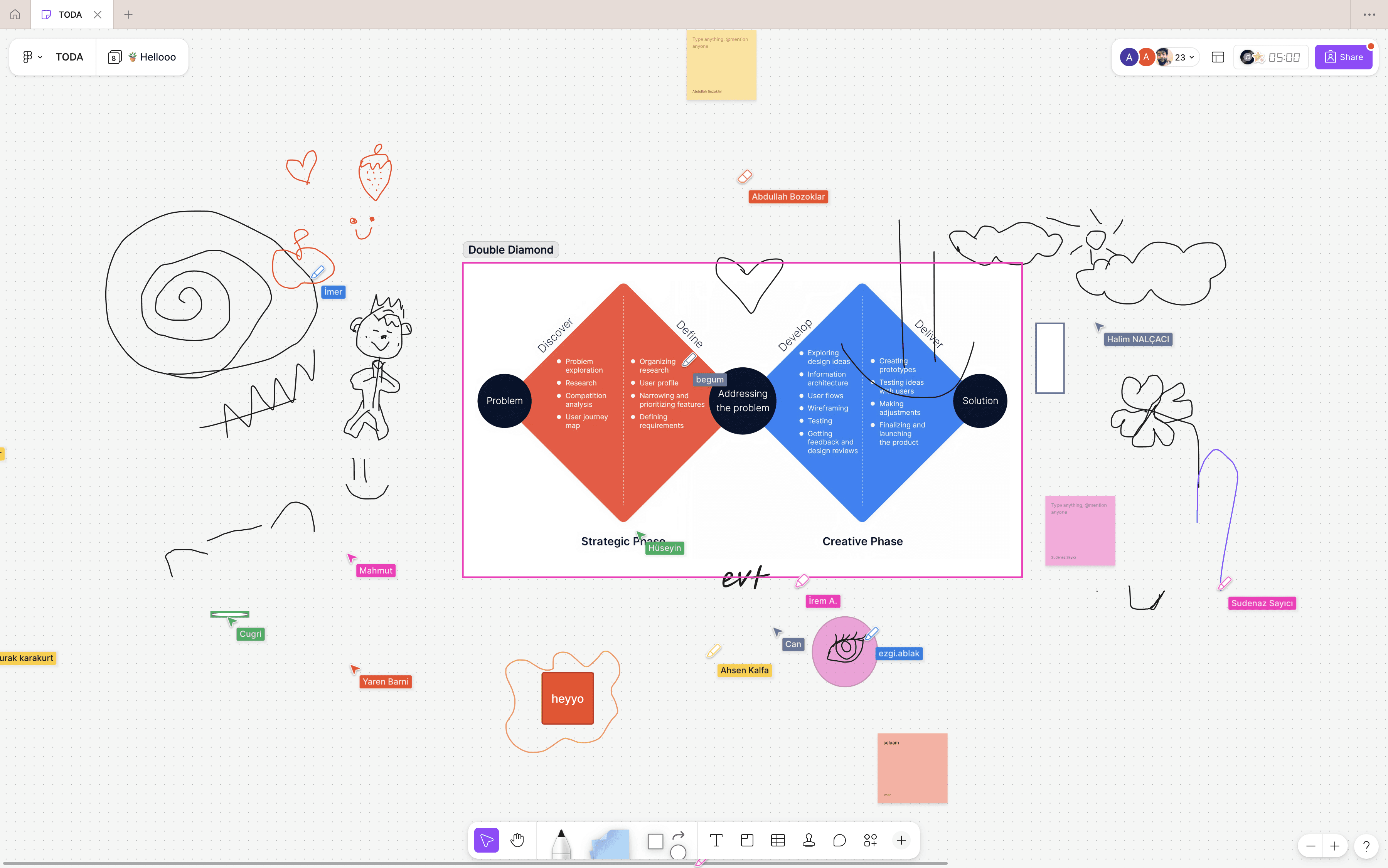Screen dimensions: 1388x868
Task: Click the orange heyyo square shape
Action: tap(568, 698)
